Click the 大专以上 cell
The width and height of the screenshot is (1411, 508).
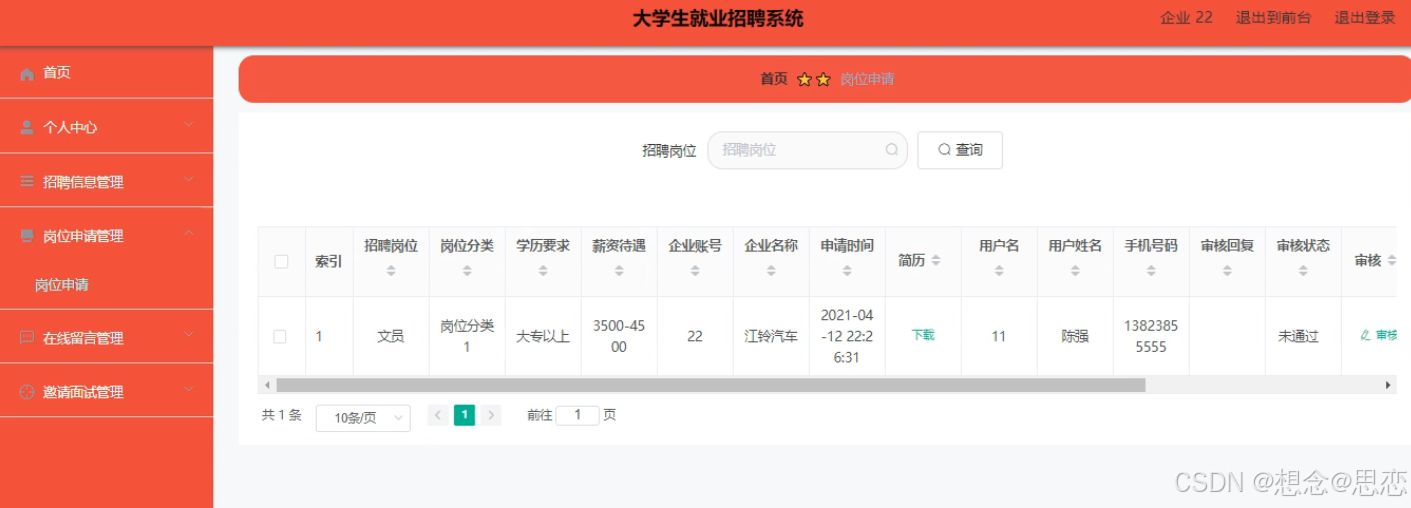click(x=543, y=337)
